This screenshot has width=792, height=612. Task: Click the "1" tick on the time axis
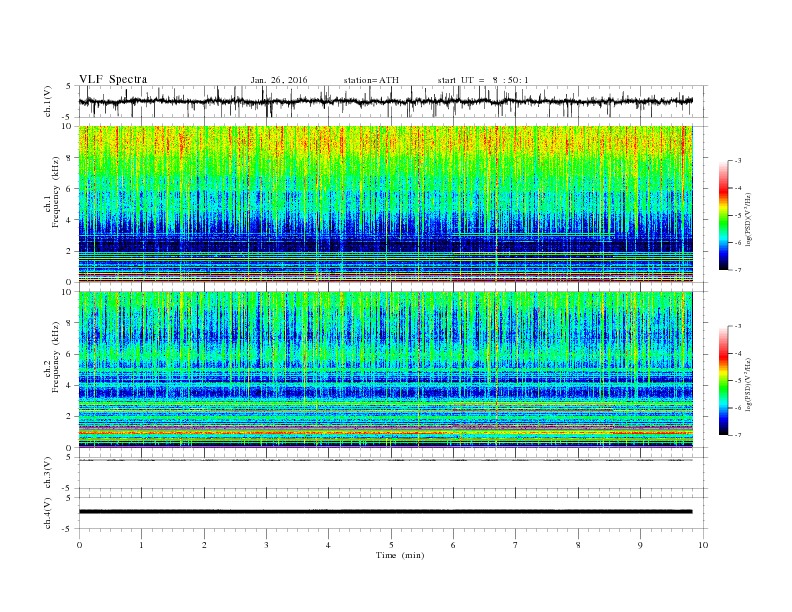141,545
